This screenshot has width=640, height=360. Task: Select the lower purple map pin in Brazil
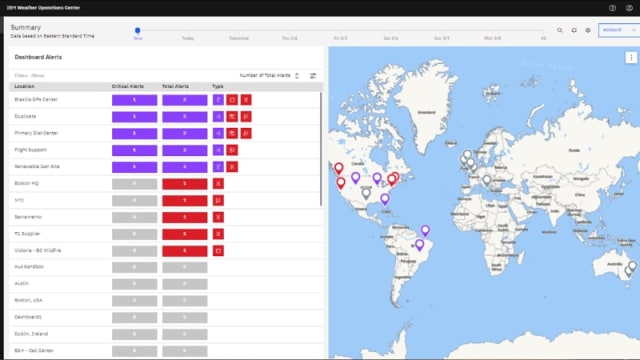tap(419, 244)
